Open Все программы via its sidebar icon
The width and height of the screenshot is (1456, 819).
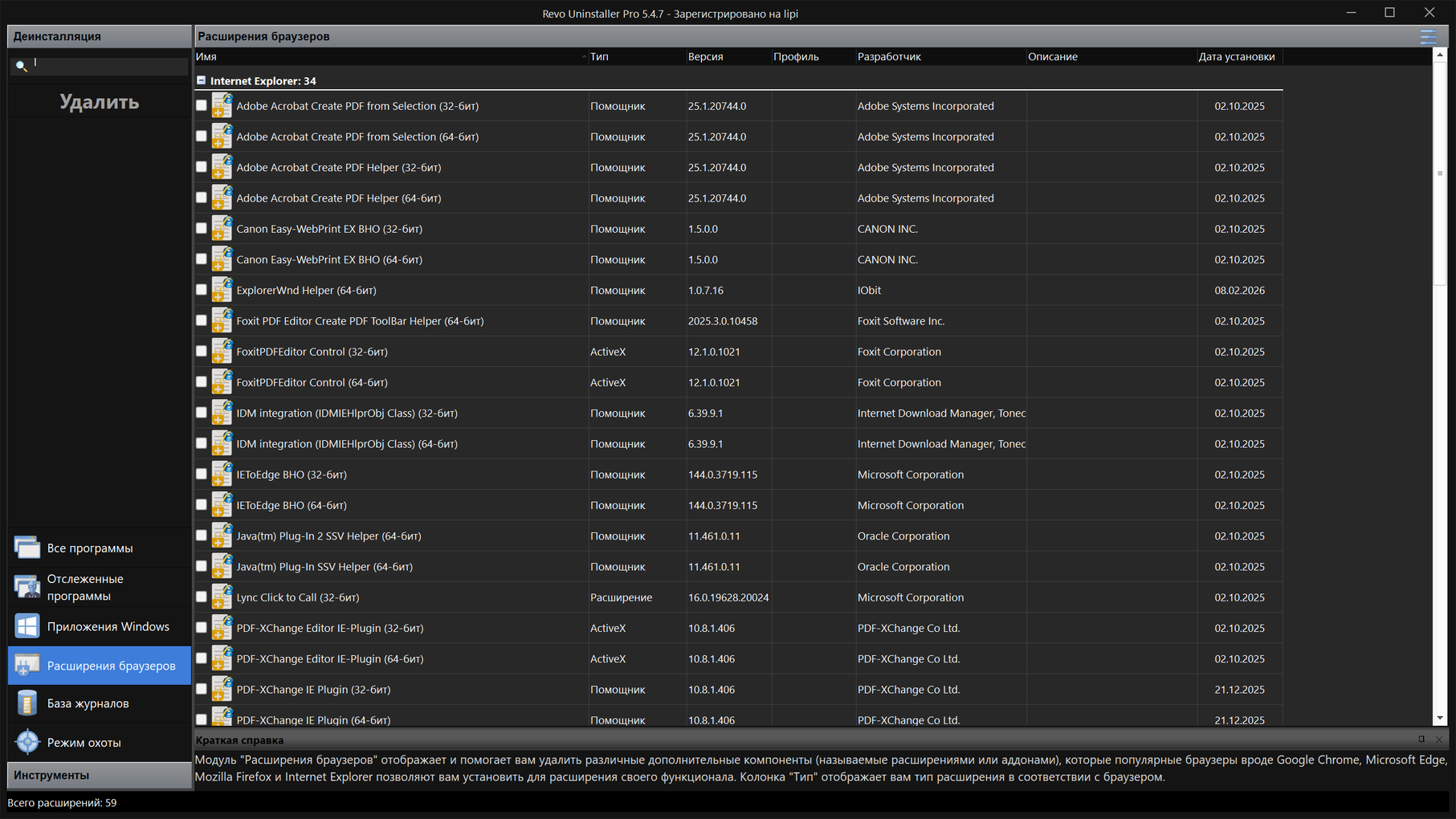(x=27, y=548)
